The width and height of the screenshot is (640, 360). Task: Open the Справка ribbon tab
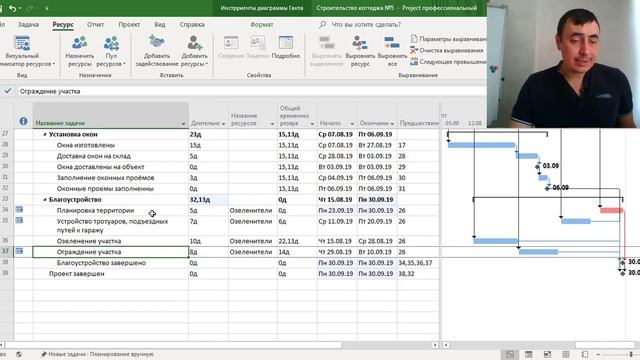click(192, 24)
